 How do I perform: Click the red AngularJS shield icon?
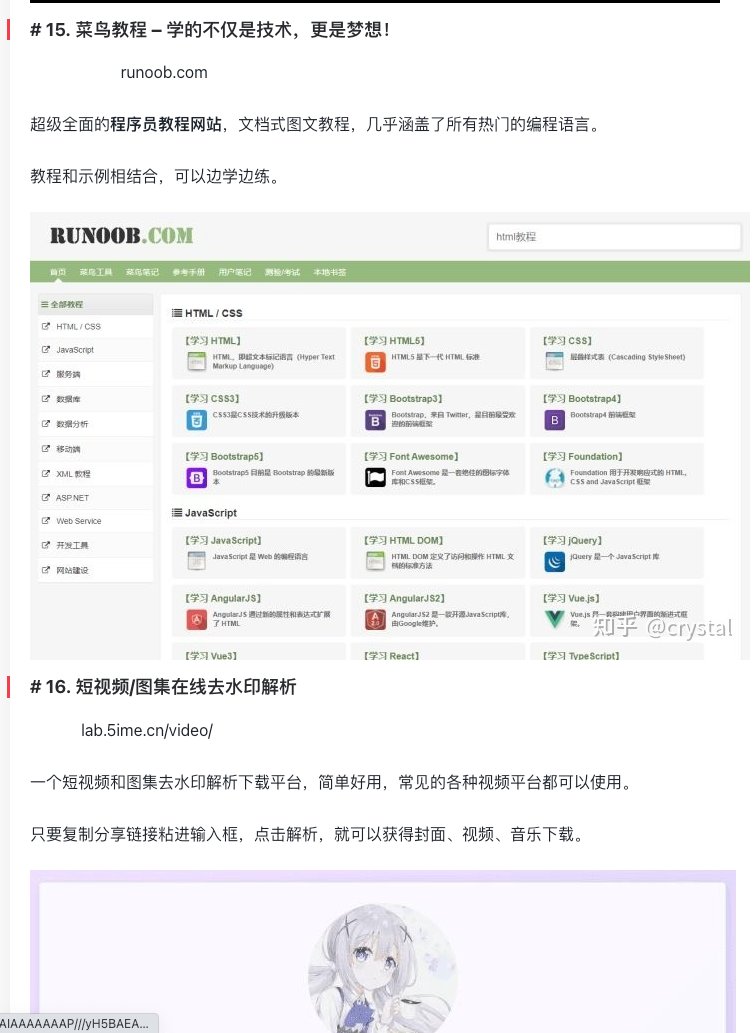click(x=196, y=619)
